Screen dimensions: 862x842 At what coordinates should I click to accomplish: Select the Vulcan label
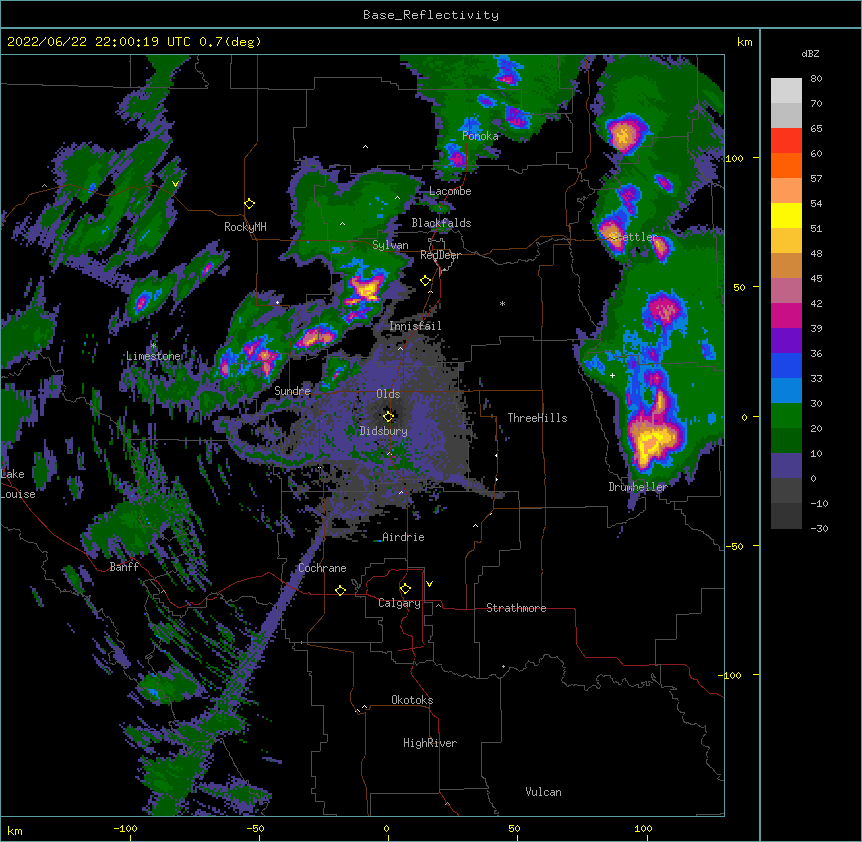(543, 792)
